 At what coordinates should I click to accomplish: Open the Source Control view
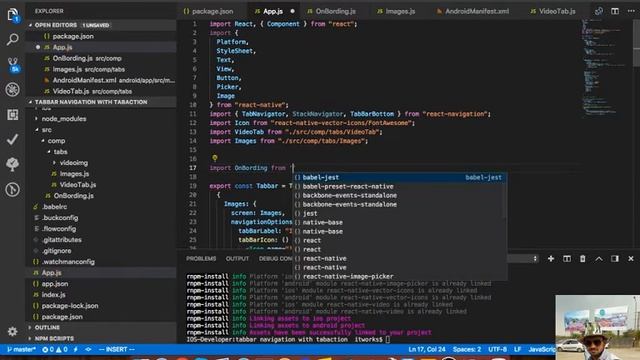[x=13, y=64]
